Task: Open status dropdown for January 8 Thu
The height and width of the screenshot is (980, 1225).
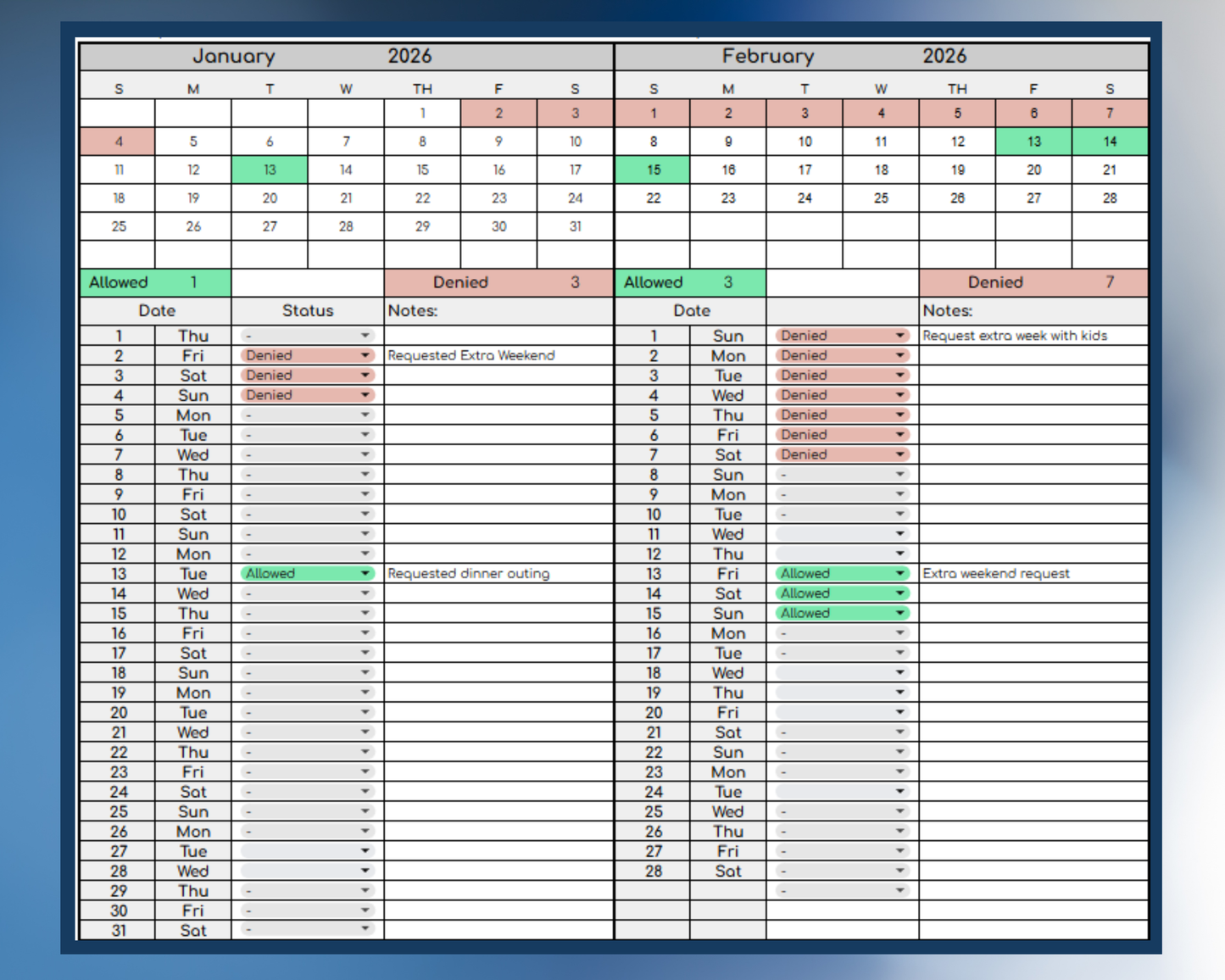Action: tap(308, 474)
